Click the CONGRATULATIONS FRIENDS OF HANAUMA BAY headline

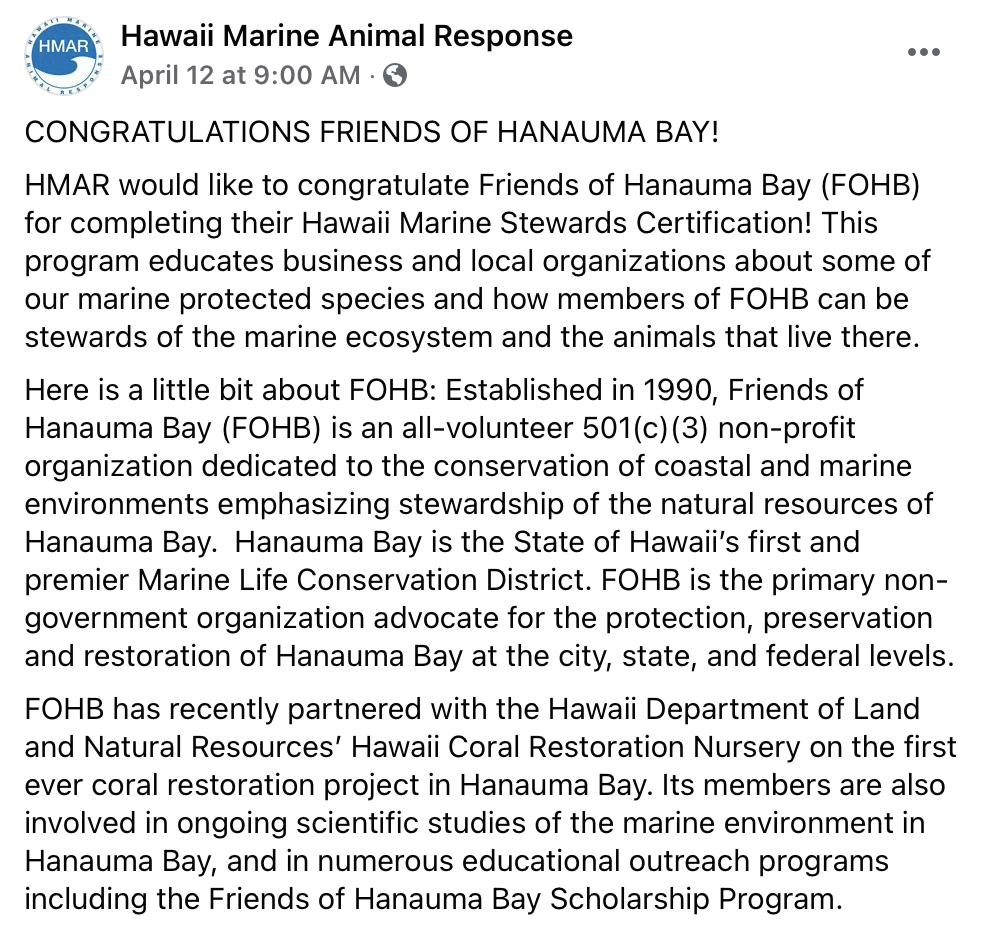(371, 134)
